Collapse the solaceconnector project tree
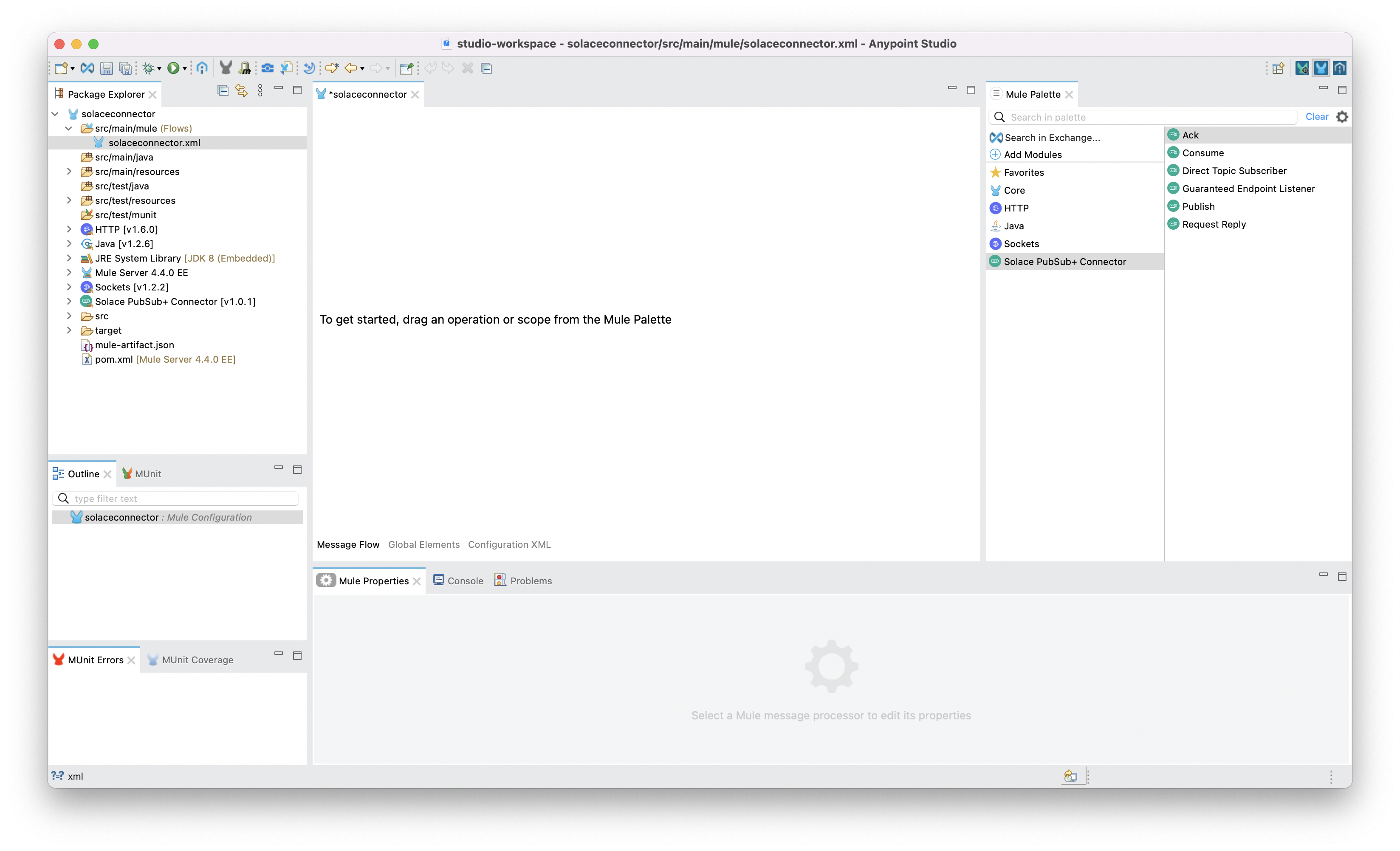 (55, 114)
